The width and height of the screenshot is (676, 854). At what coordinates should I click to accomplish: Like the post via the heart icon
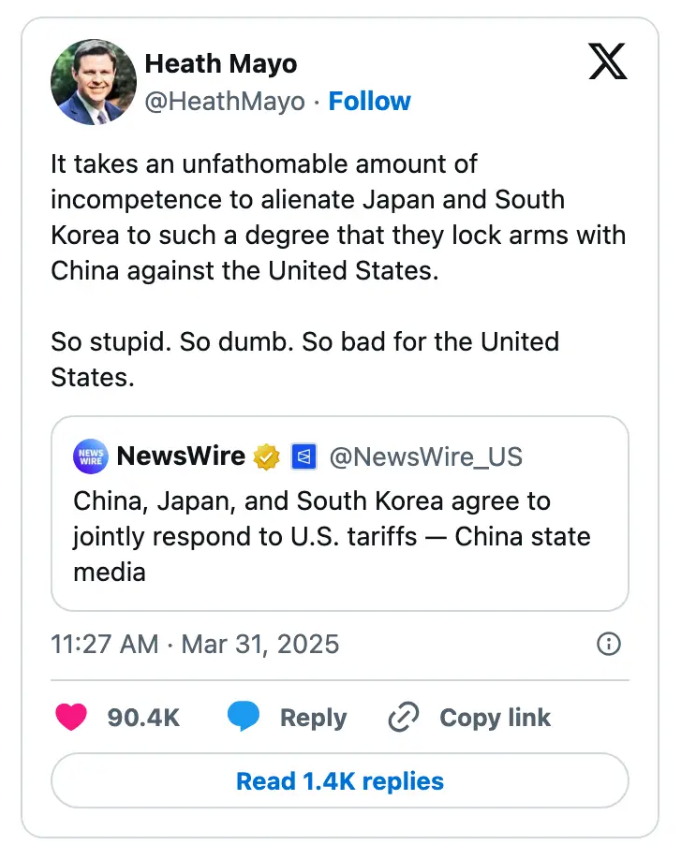point(71,717)
